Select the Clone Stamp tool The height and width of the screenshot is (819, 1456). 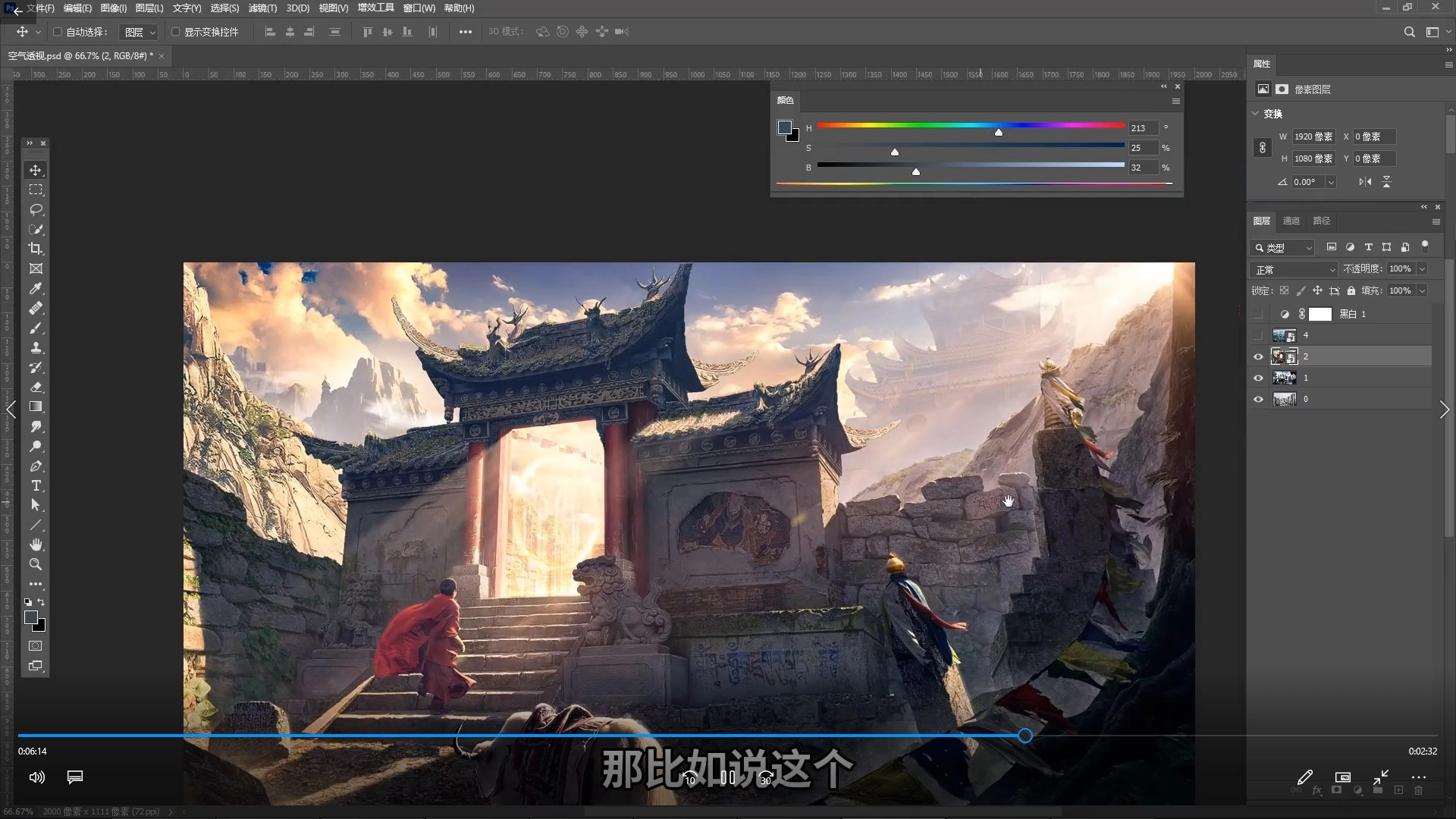coord(36,348)
